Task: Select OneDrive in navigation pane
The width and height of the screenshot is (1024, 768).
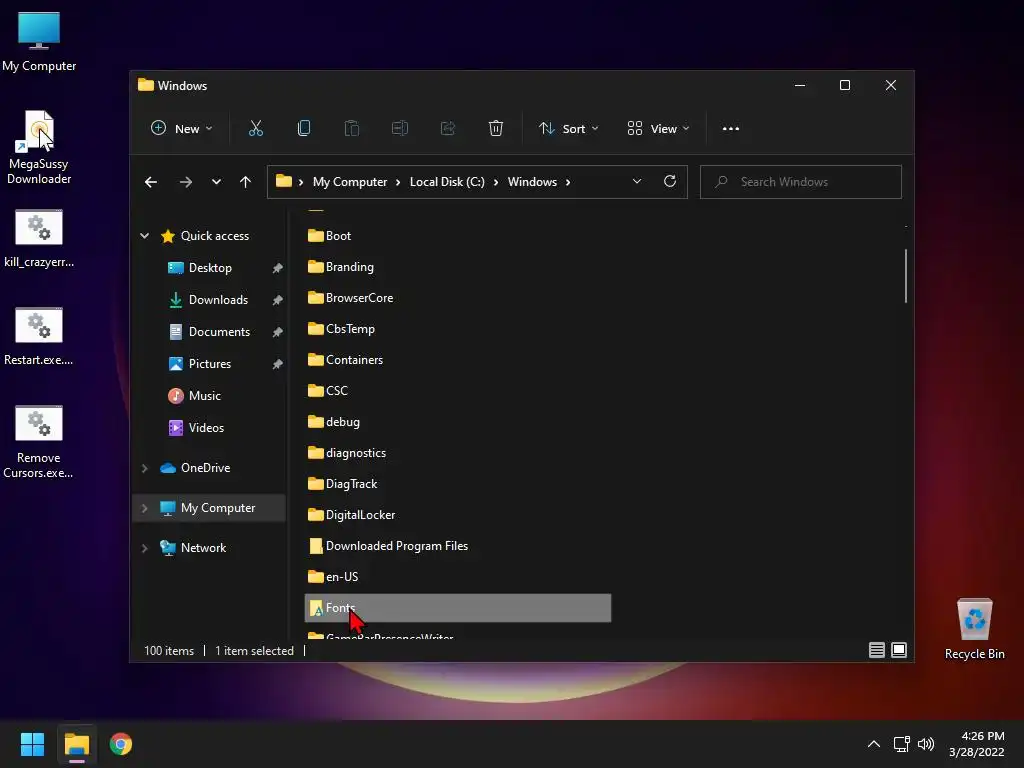Action: [x=205, y=468]
